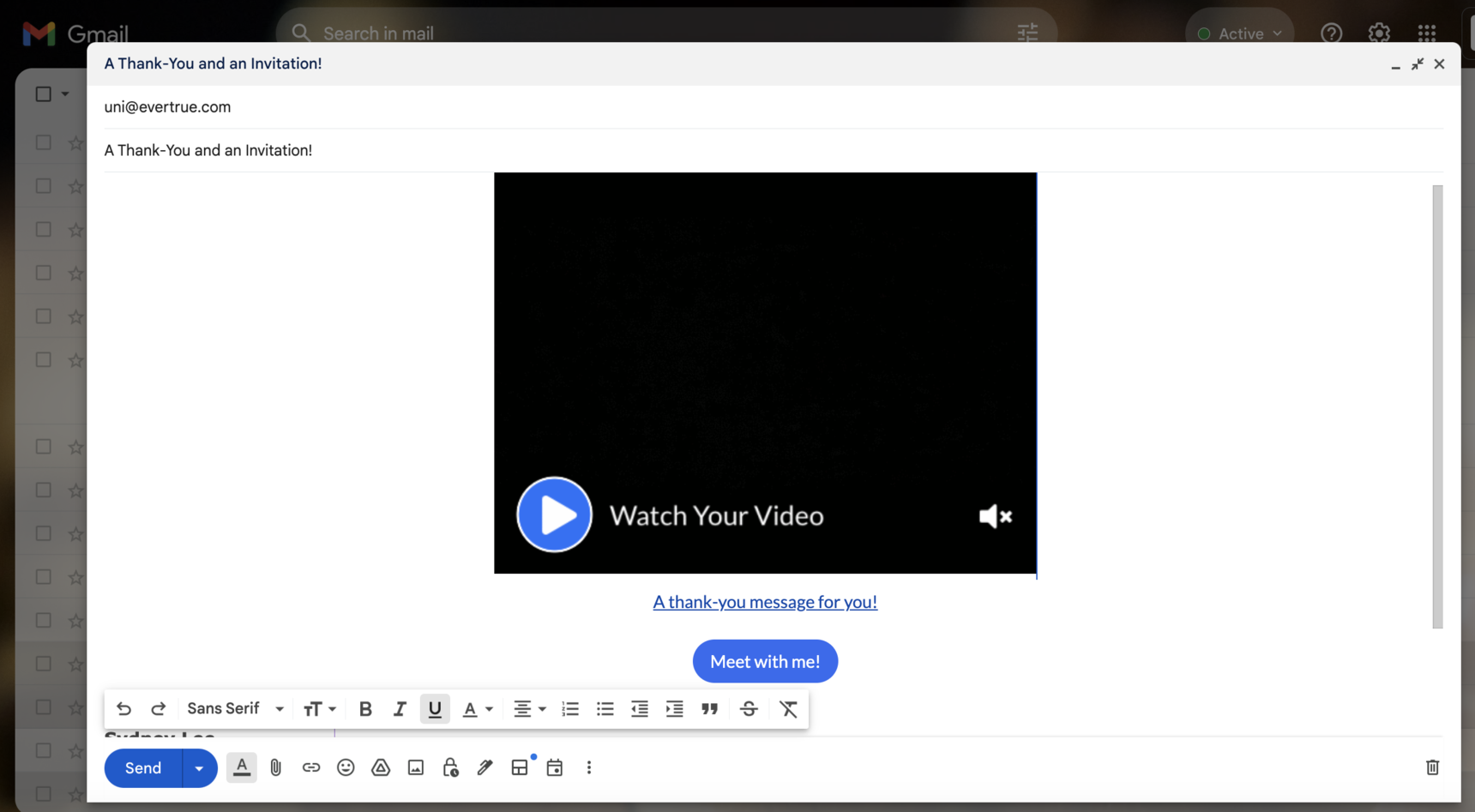Expand the send options arrow next to Send
The height and width of the screenshot is (812, 1475).
coord(199,768)
